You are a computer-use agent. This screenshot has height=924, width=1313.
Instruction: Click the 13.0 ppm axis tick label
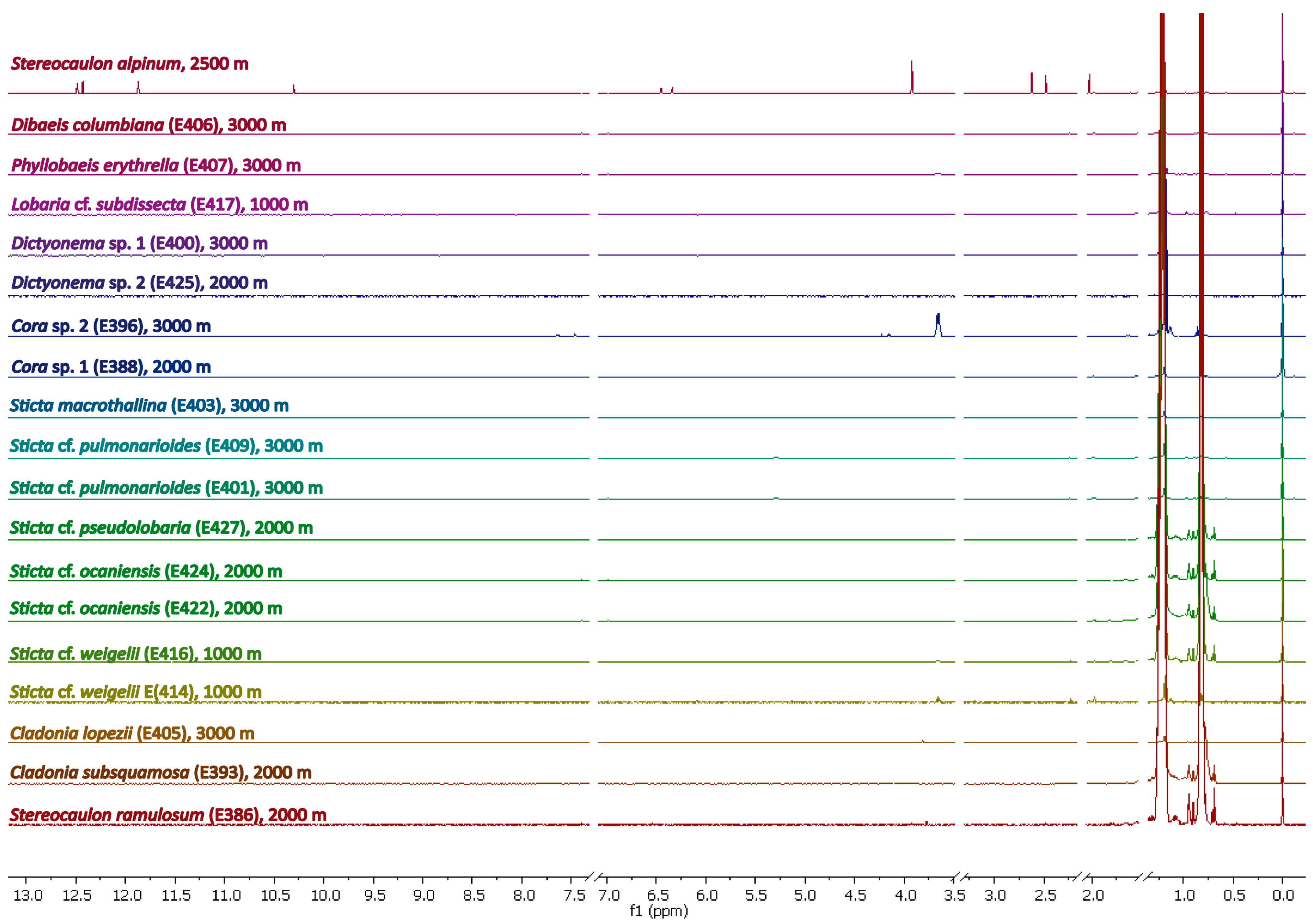coord(28,895)
